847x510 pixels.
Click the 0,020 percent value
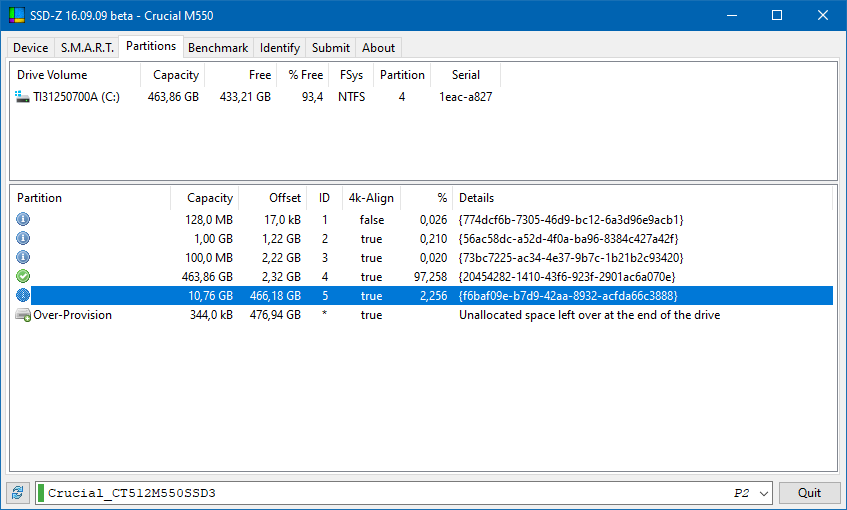point(433,258)
